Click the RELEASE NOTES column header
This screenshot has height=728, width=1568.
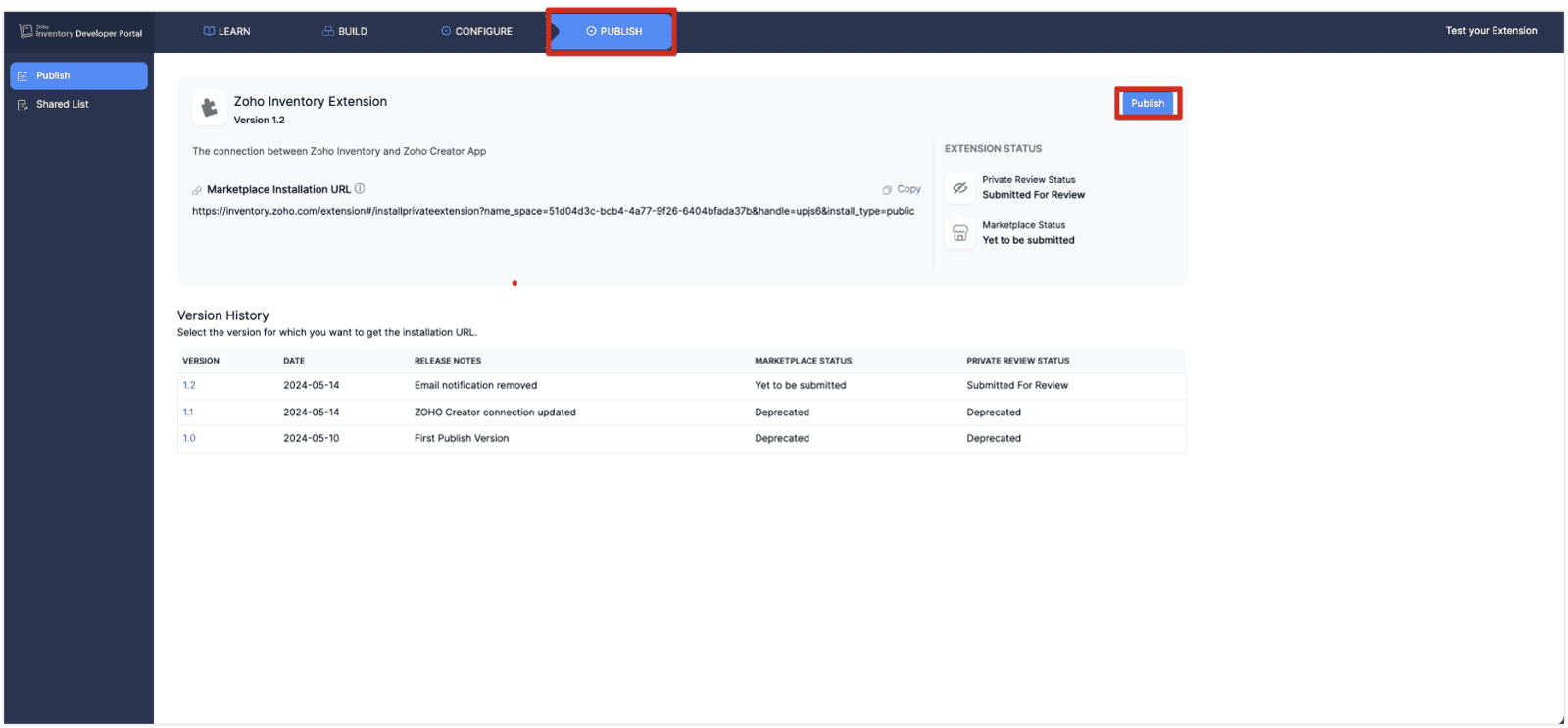448,361
